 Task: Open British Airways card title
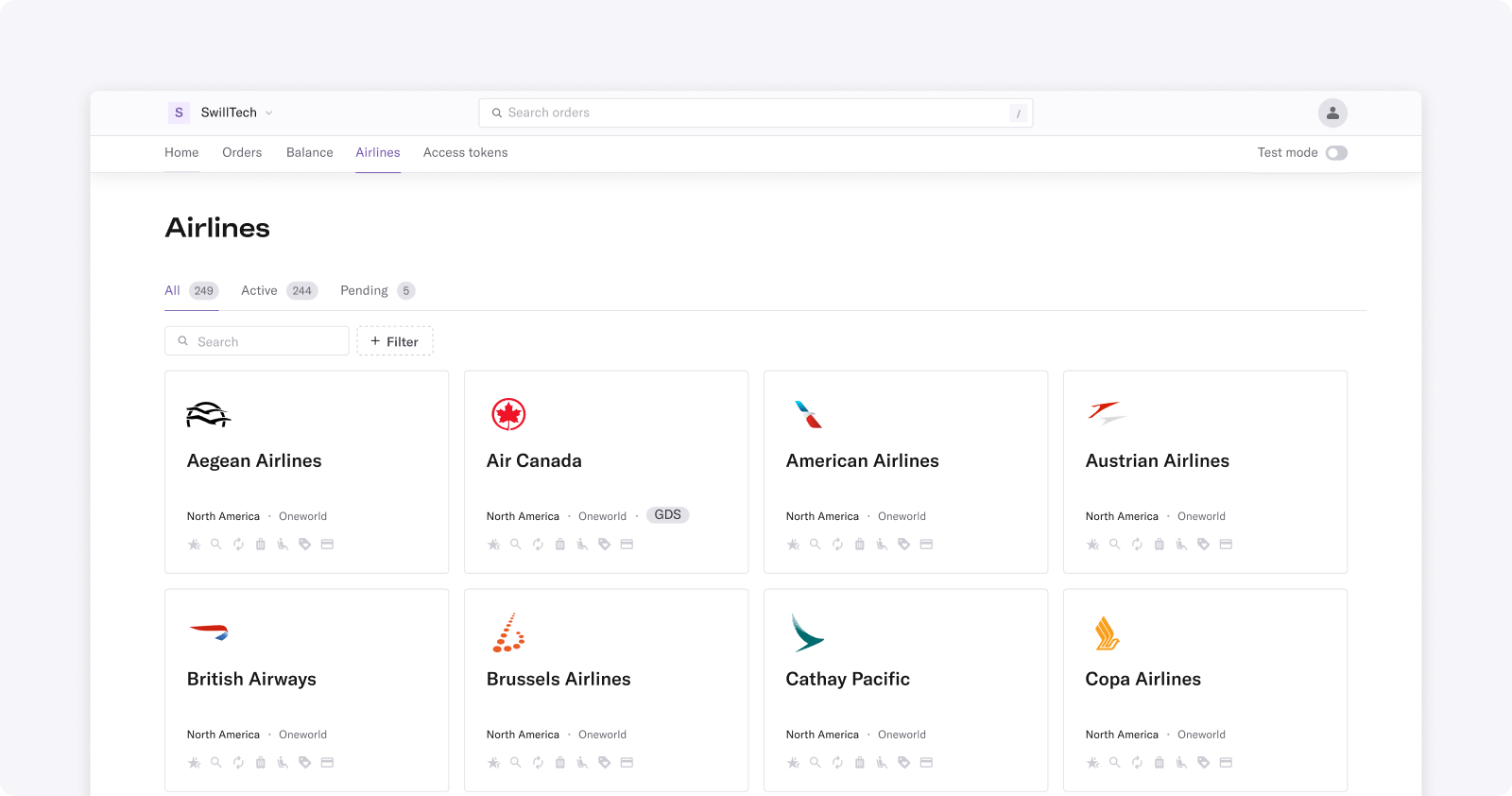pyautogui.click(x=251, y=680)
